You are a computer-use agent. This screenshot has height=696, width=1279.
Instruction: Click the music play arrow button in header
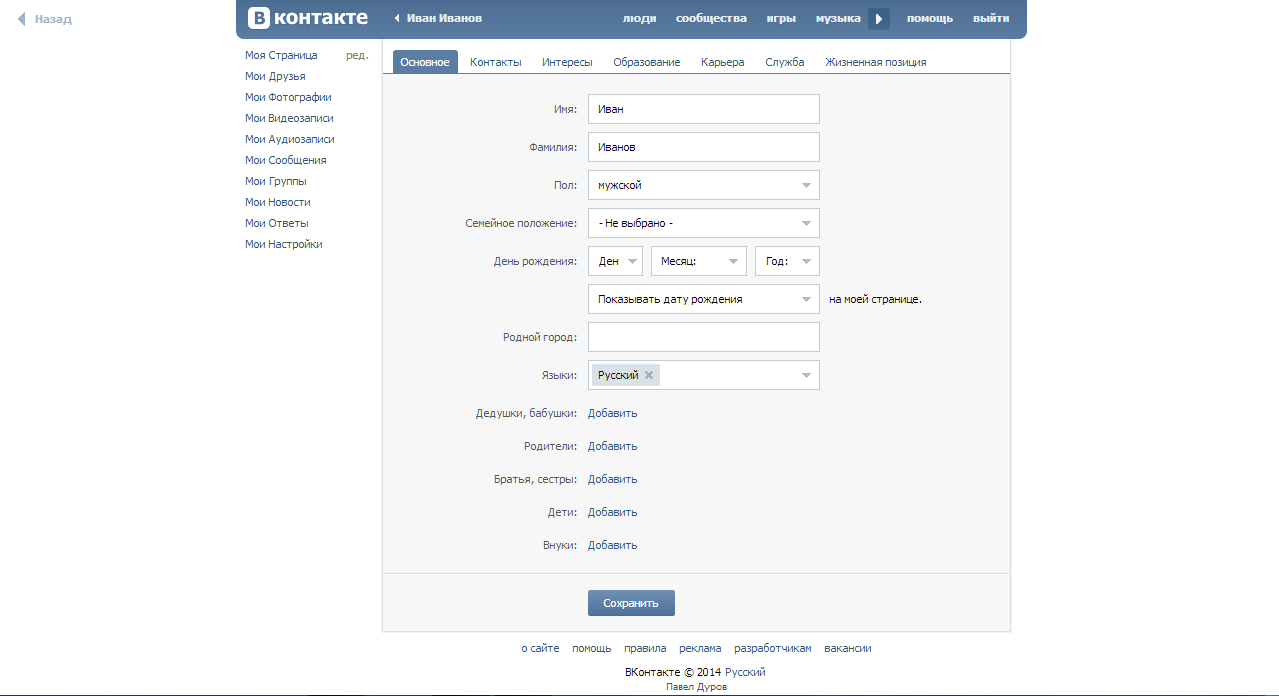pos(878,18)
